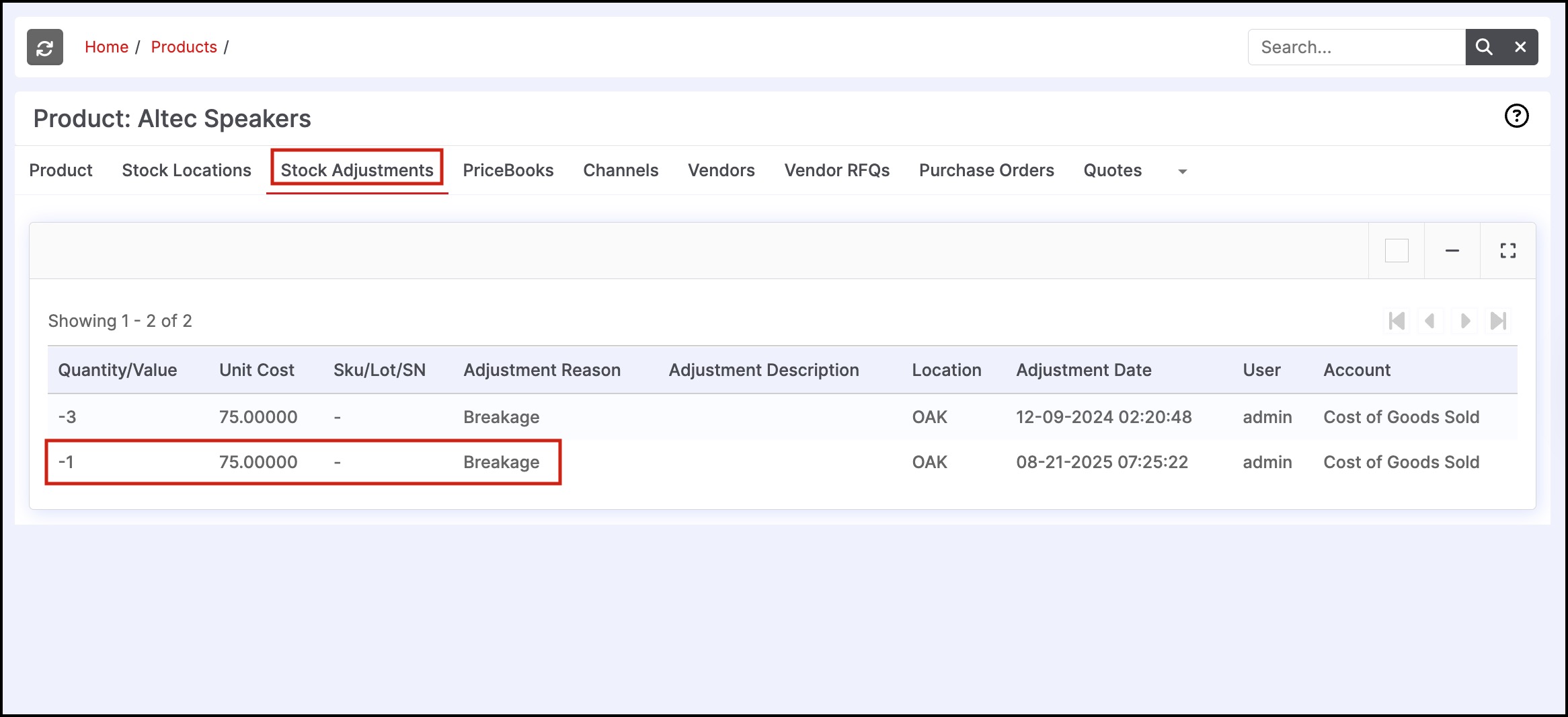Image resolution: width=1568 pixels, height=717 pixels.
Task: Select the -1 quantity cell
Action: (x=66, y=462)
